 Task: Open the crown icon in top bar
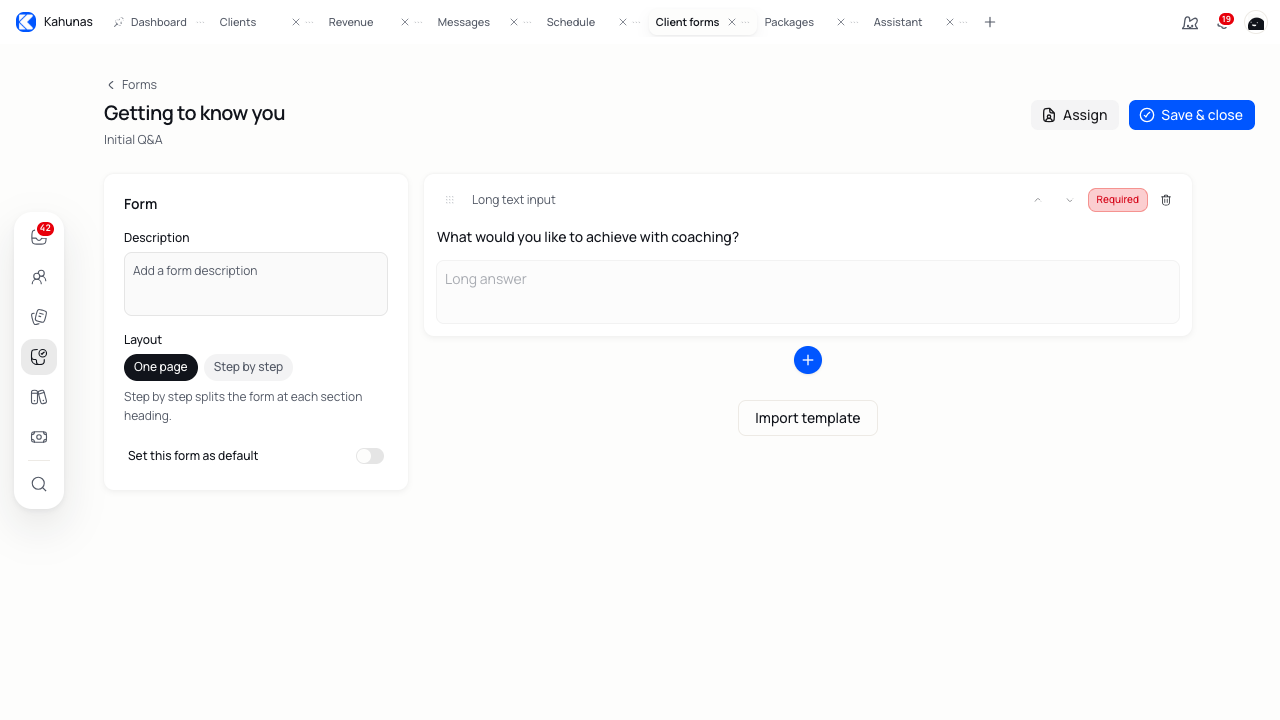point(1190,22)
